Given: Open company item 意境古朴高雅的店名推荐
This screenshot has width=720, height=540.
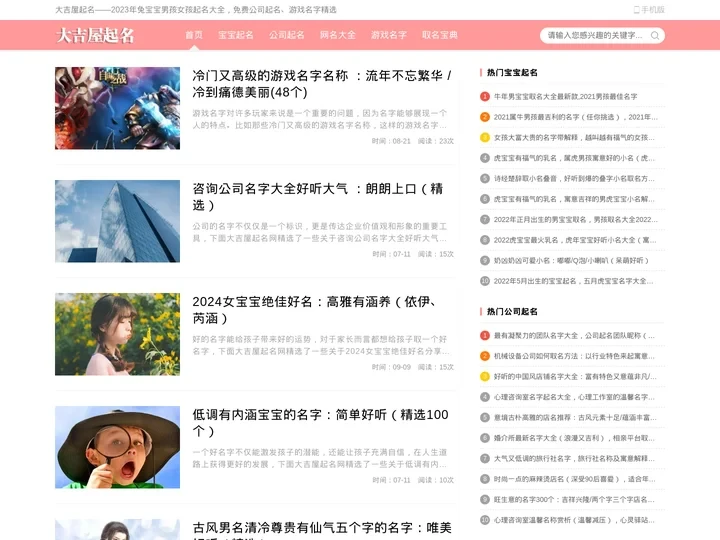Looking at the screenshot, I should point(575,417).
